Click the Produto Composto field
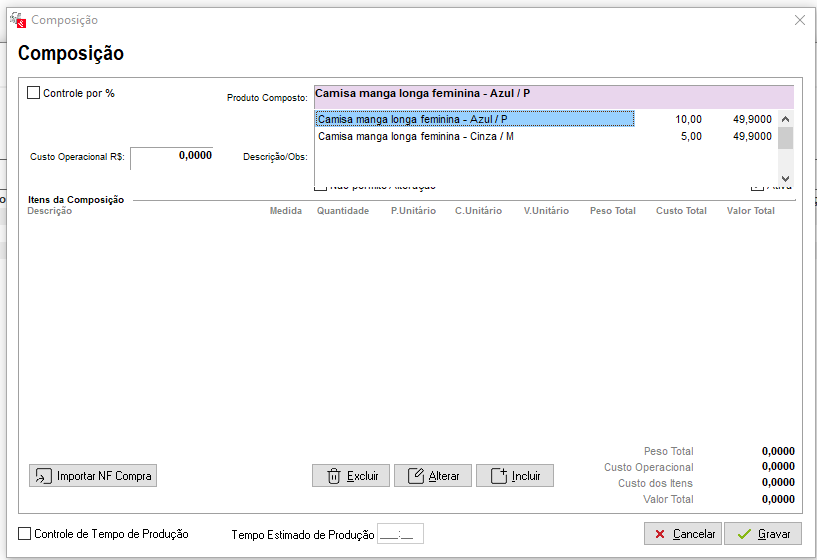Screen dimensions: 817x560 [553, 95]
